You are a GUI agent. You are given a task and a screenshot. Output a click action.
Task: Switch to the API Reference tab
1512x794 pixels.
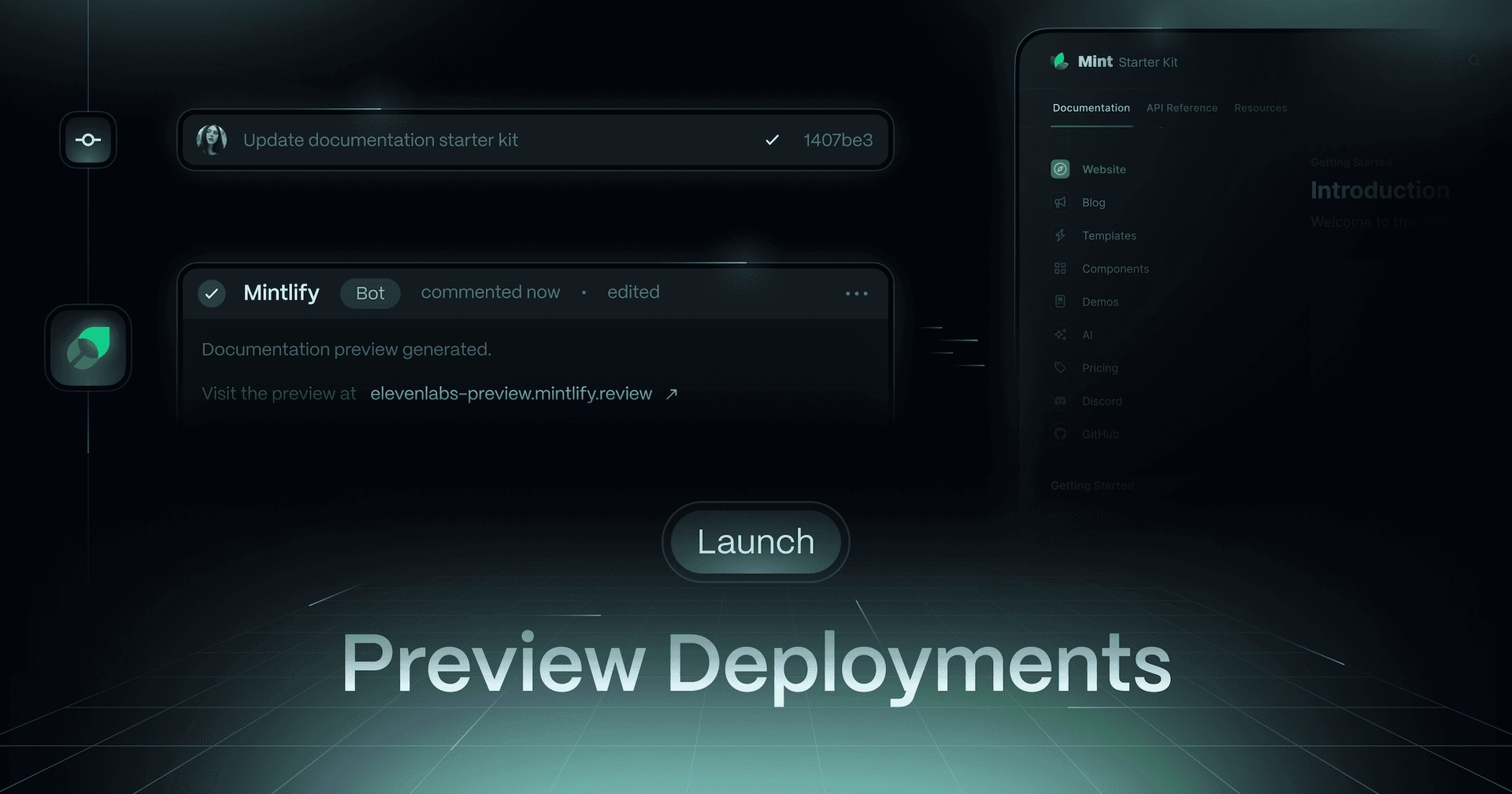click(1181, 108)
